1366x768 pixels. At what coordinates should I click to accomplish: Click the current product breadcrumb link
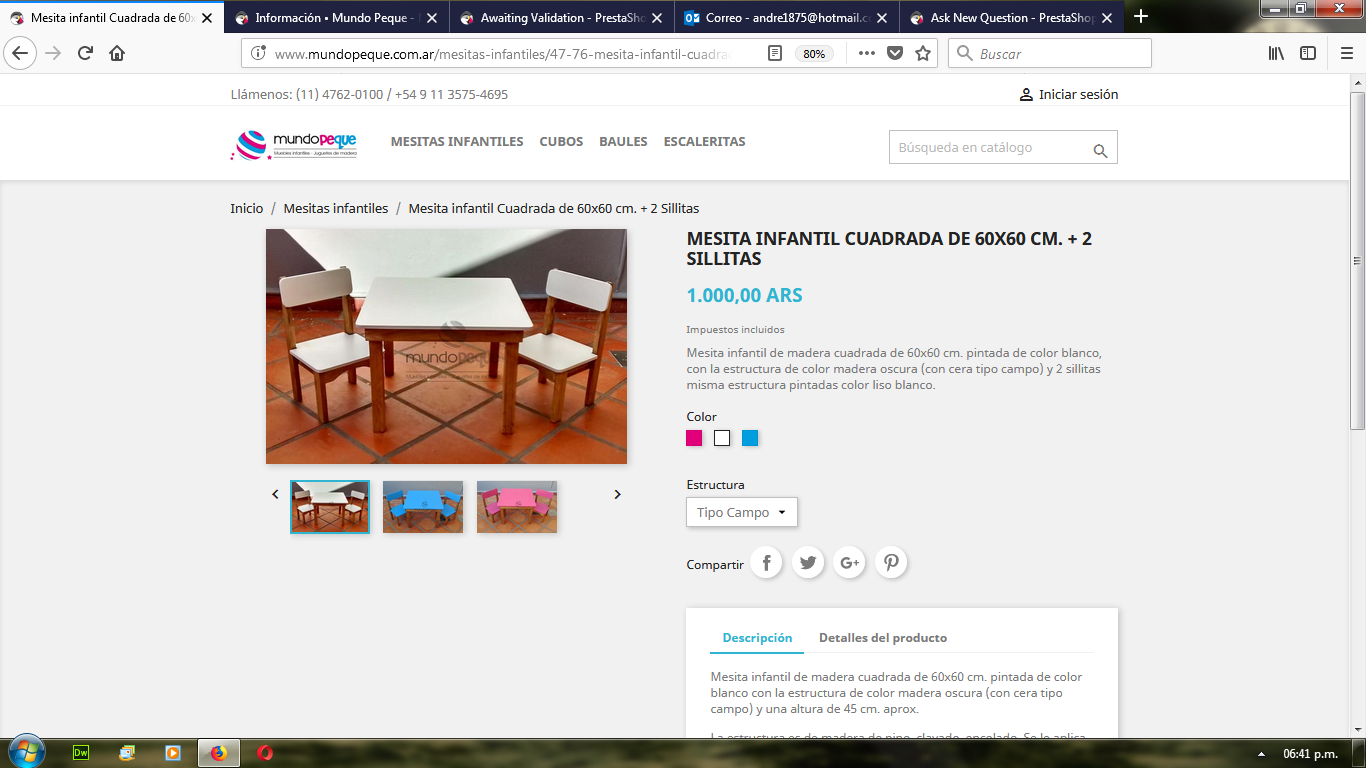coord(554,209)
